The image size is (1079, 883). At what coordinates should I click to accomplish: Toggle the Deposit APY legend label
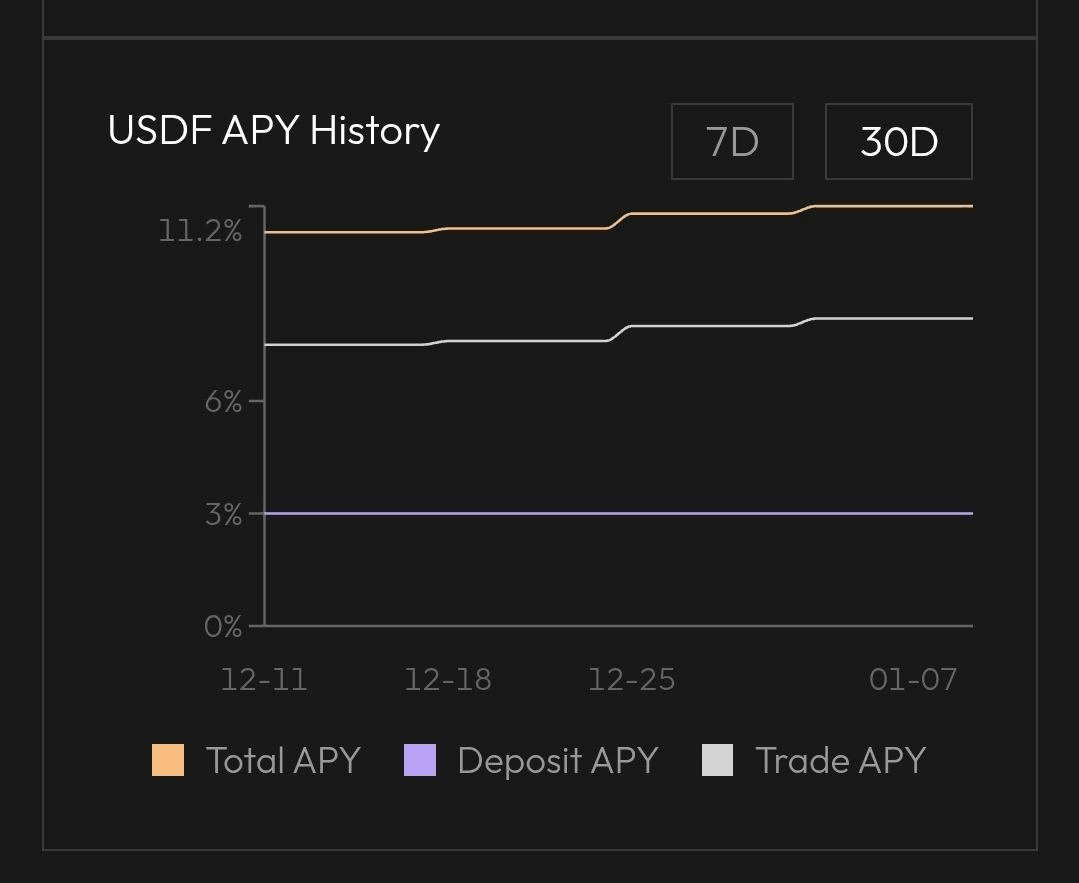pos(557,760)
